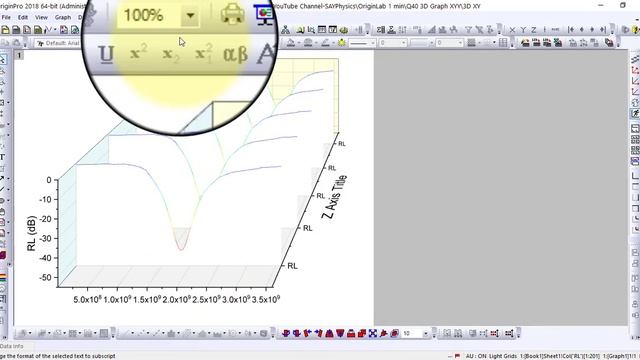Screen dimensions: 640x360
Task: Select the Pointer tool in left toolbar
Action: click(3, 60)
